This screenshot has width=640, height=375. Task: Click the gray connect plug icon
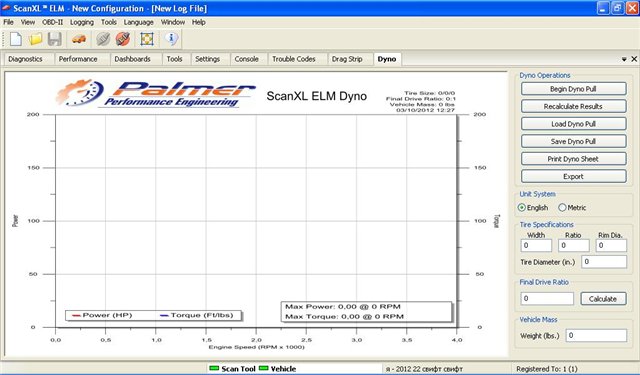(103, 39)
